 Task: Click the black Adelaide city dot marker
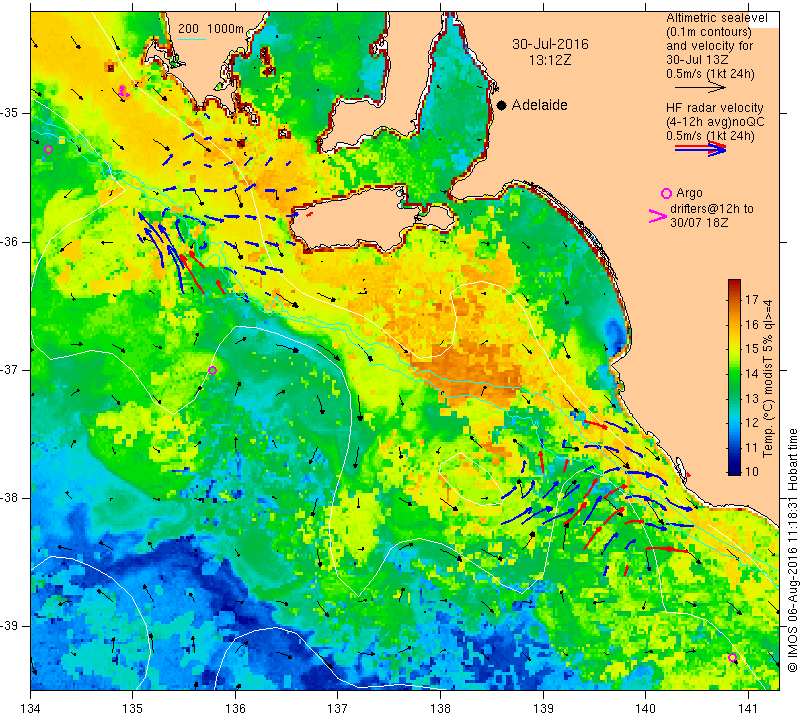point(502,105)
